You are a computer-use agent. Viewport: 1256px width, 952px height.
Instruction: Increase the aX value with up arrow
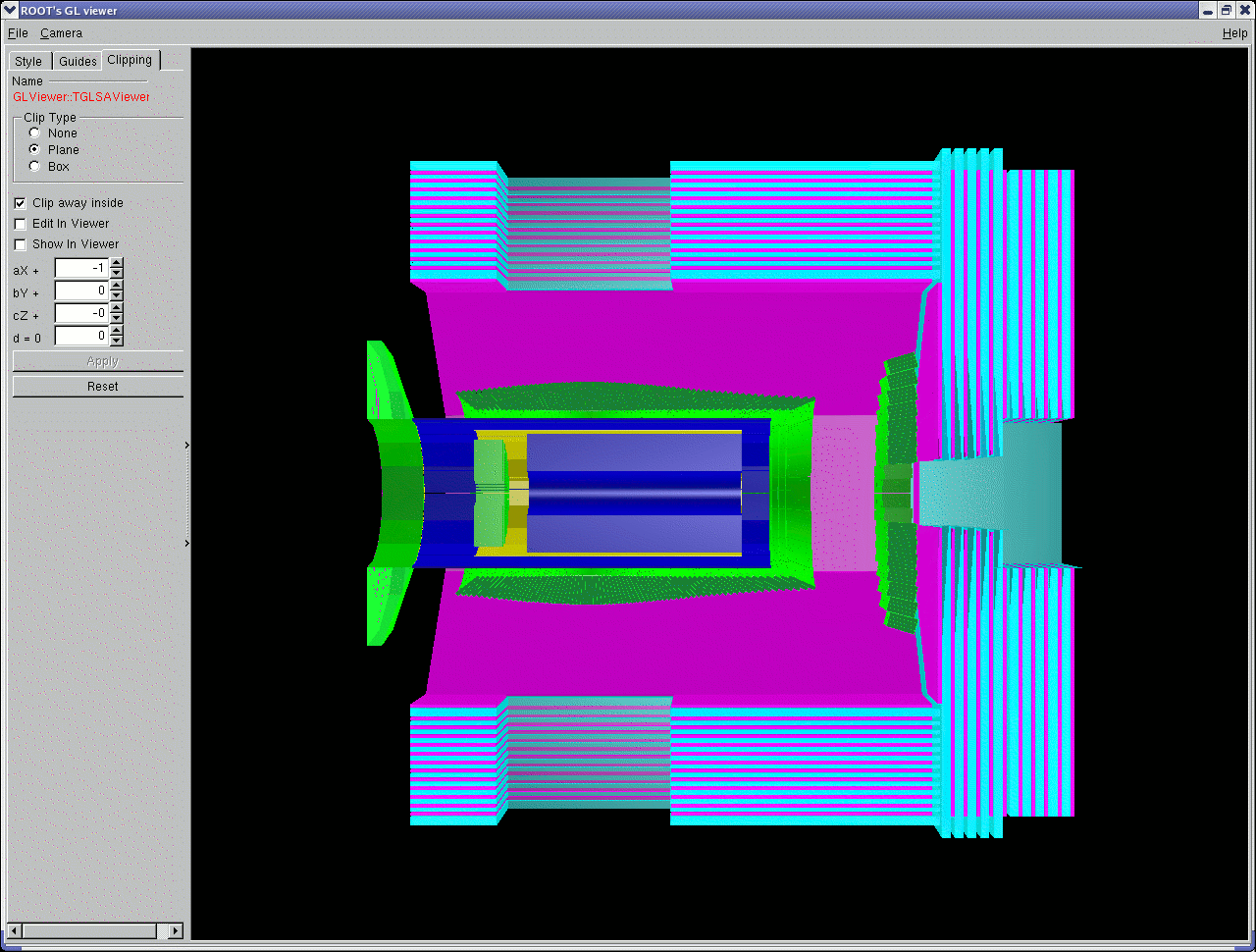point(117,263)
